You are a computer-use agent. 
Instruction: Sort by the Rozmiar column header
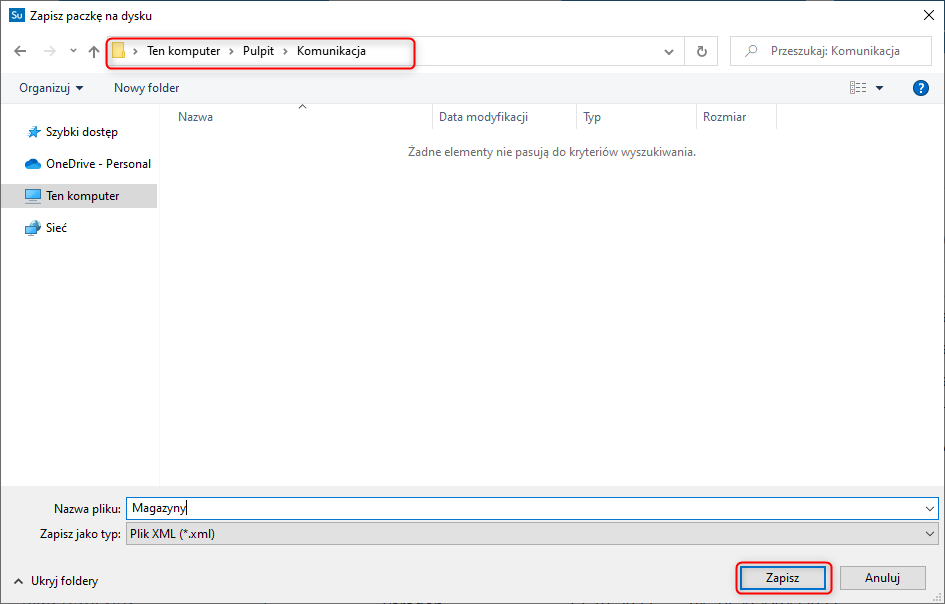(736, 117)
